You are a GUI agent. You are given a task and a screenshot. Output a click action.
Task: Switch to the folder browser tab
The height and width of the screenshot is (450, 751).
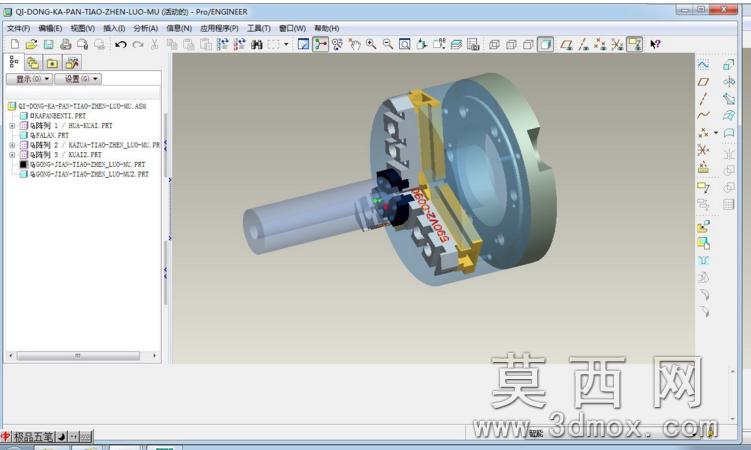[x=33, y=63]
